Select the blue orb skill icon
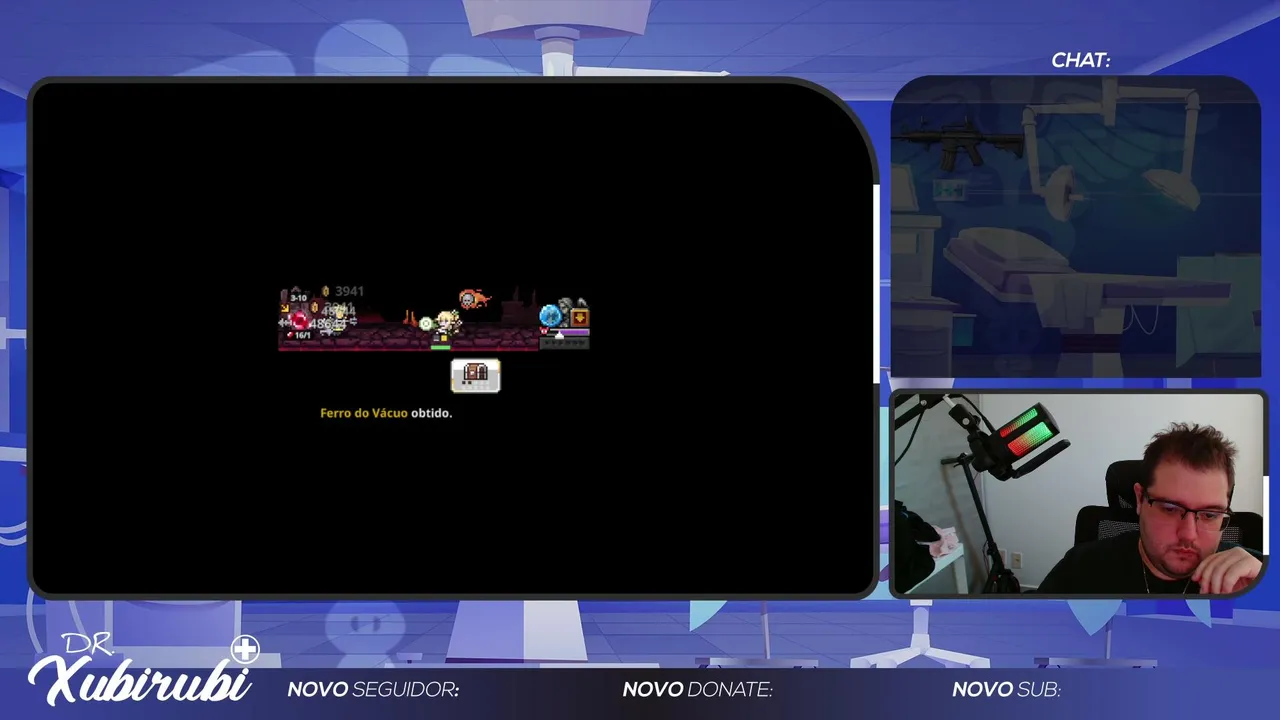 coord(550,316)
